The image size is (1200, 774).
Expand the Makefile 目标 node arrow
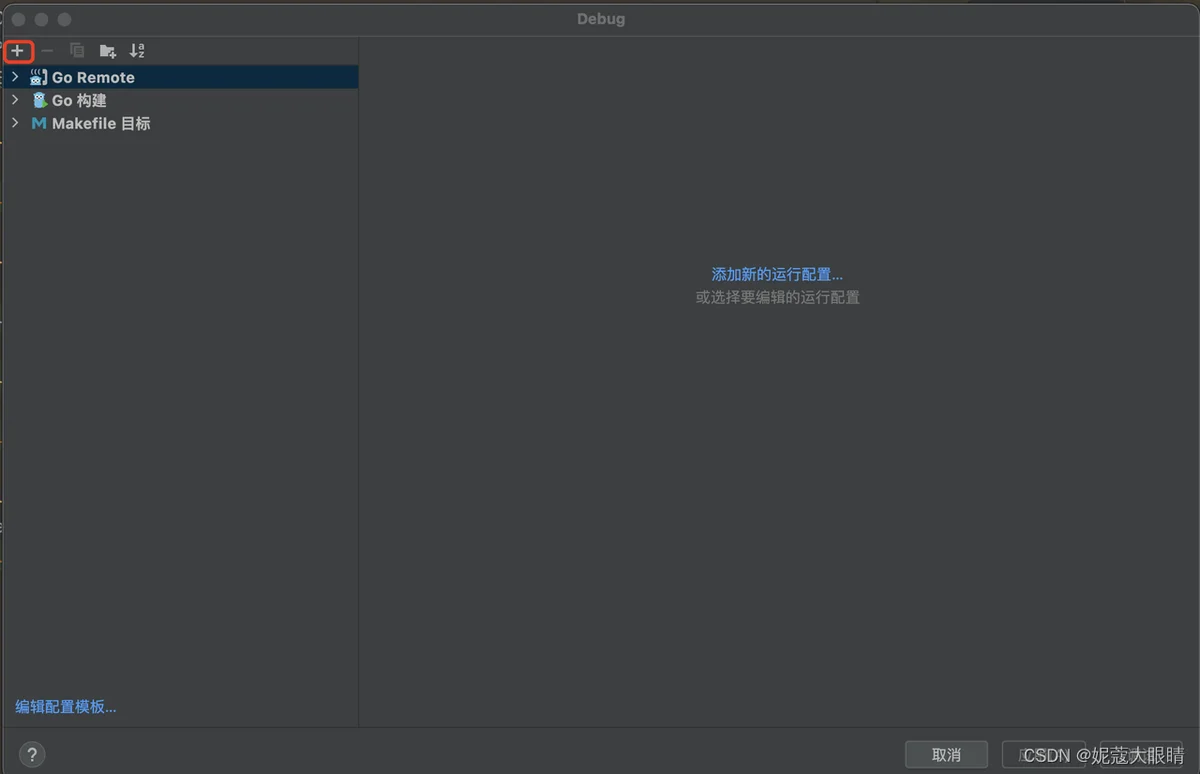[x=15, y=124]
